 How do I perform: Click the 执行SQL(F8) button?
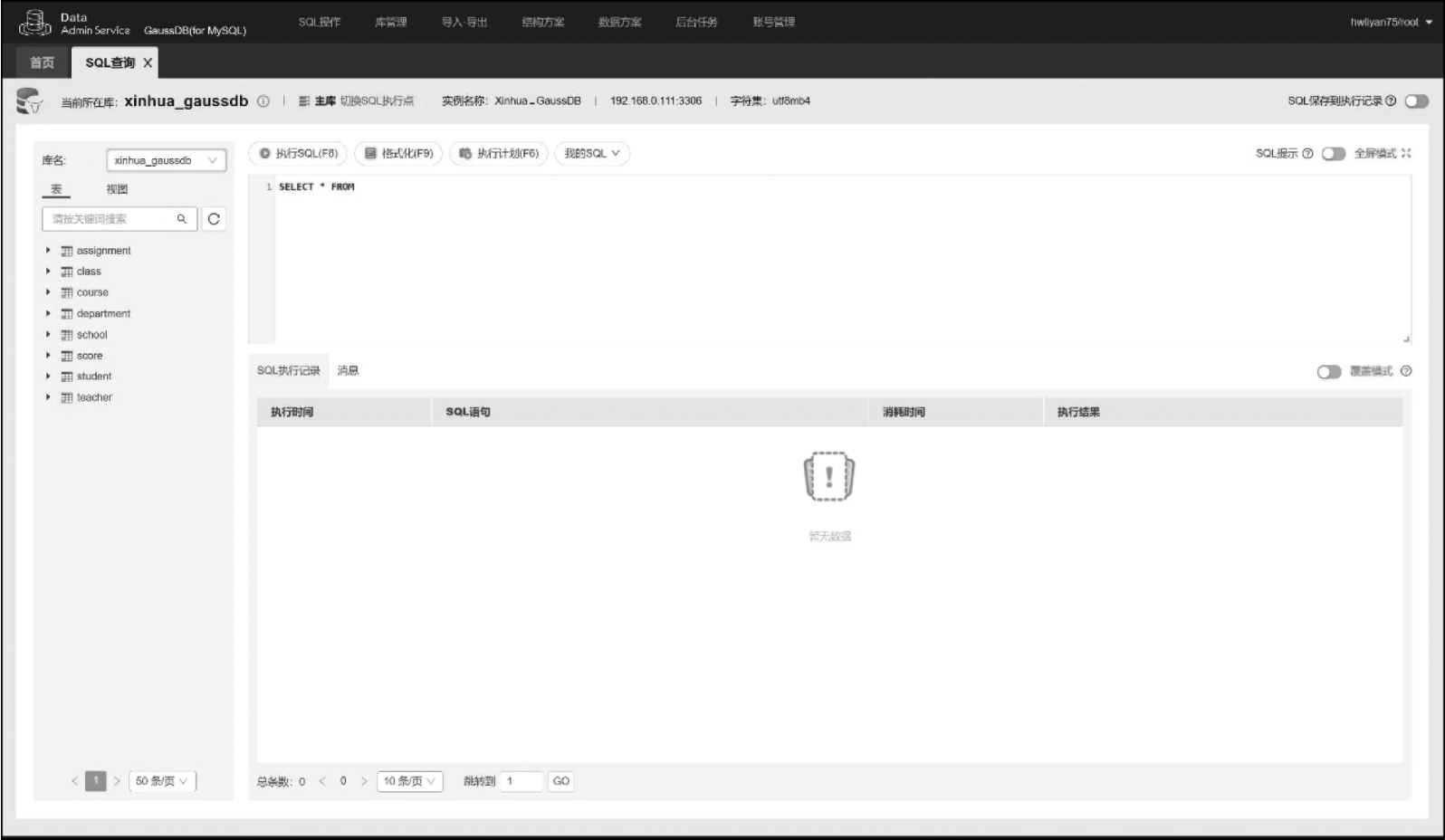click(x=299, y=154)
